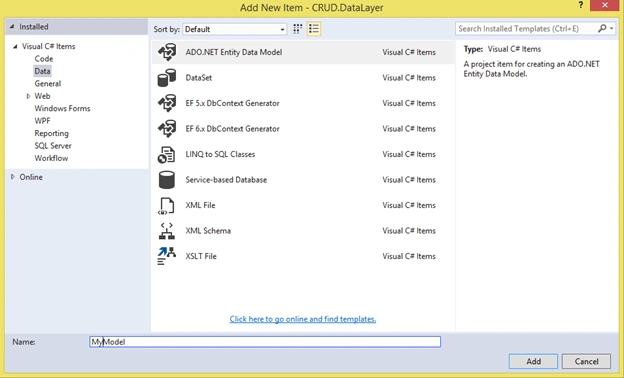The height and width of the screenshot is (378, 624).
Task: Select the 'ADO.NET Entity Data Model' label
Action: click(x=234, y=52)
